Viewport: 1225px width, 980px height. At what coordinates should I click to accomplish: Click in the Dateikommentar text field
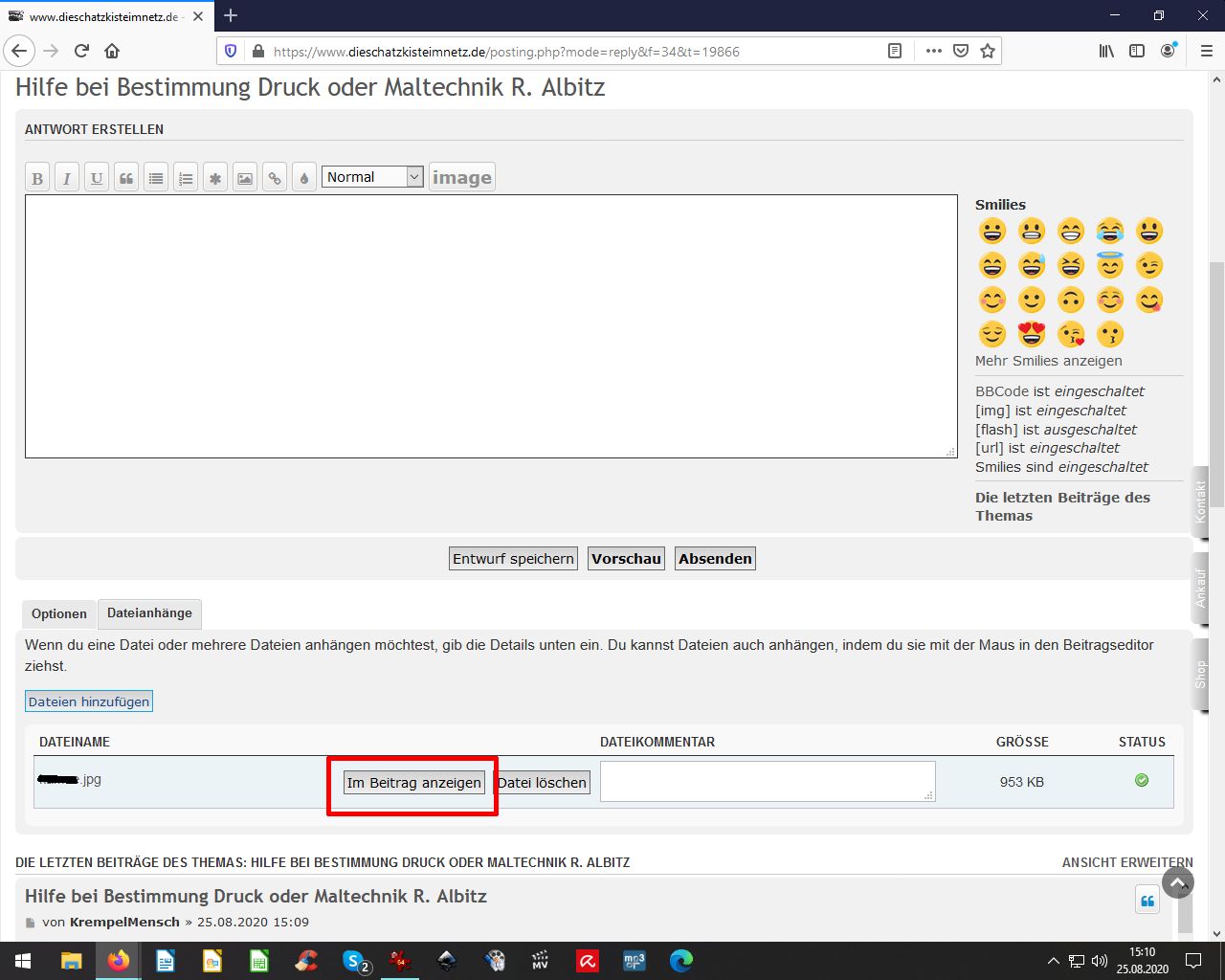(x=767, y=781)
